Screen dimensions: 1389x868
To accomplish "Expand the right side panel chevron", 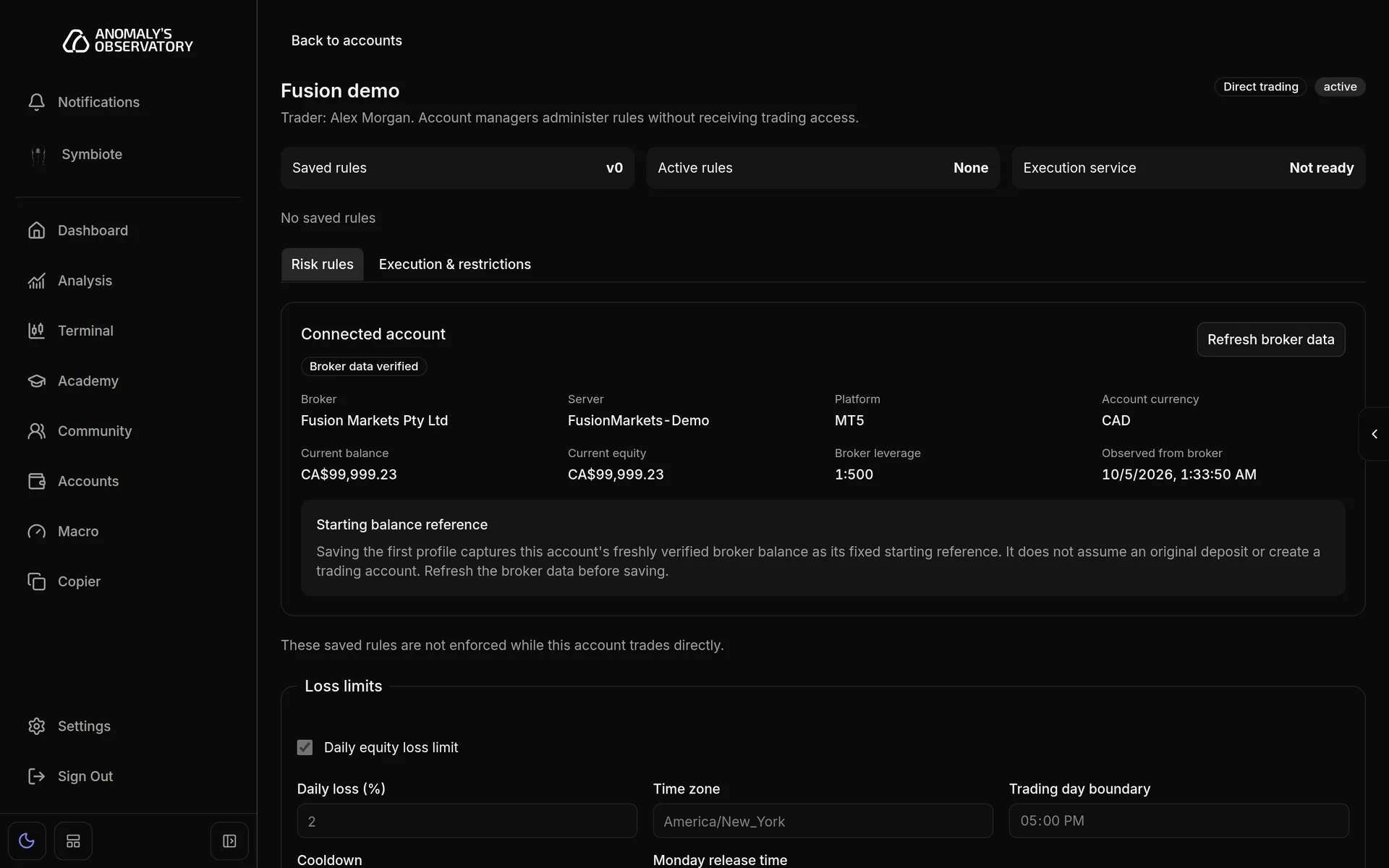I will point(1374,434).
